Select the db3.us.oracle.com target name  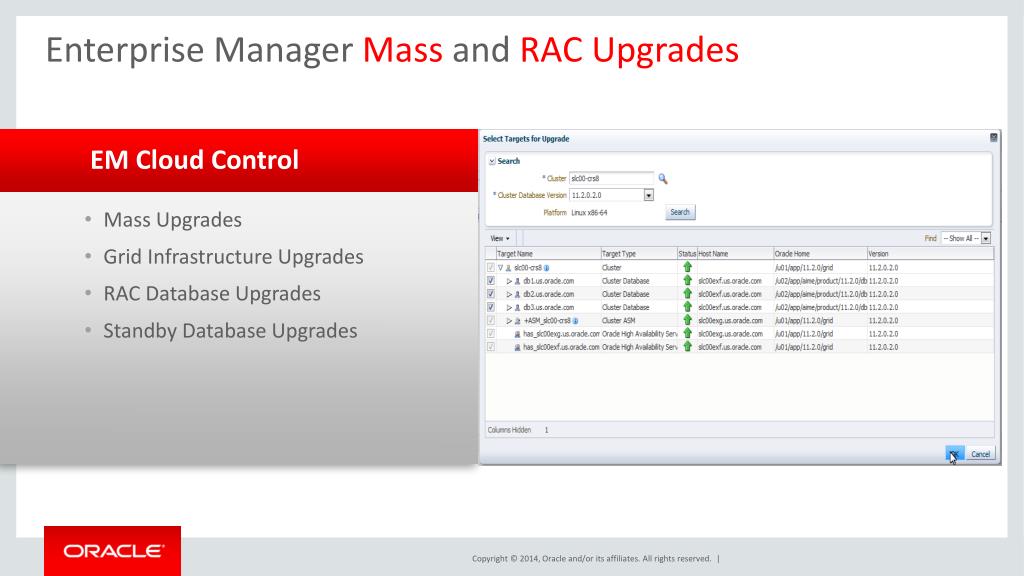549,308
